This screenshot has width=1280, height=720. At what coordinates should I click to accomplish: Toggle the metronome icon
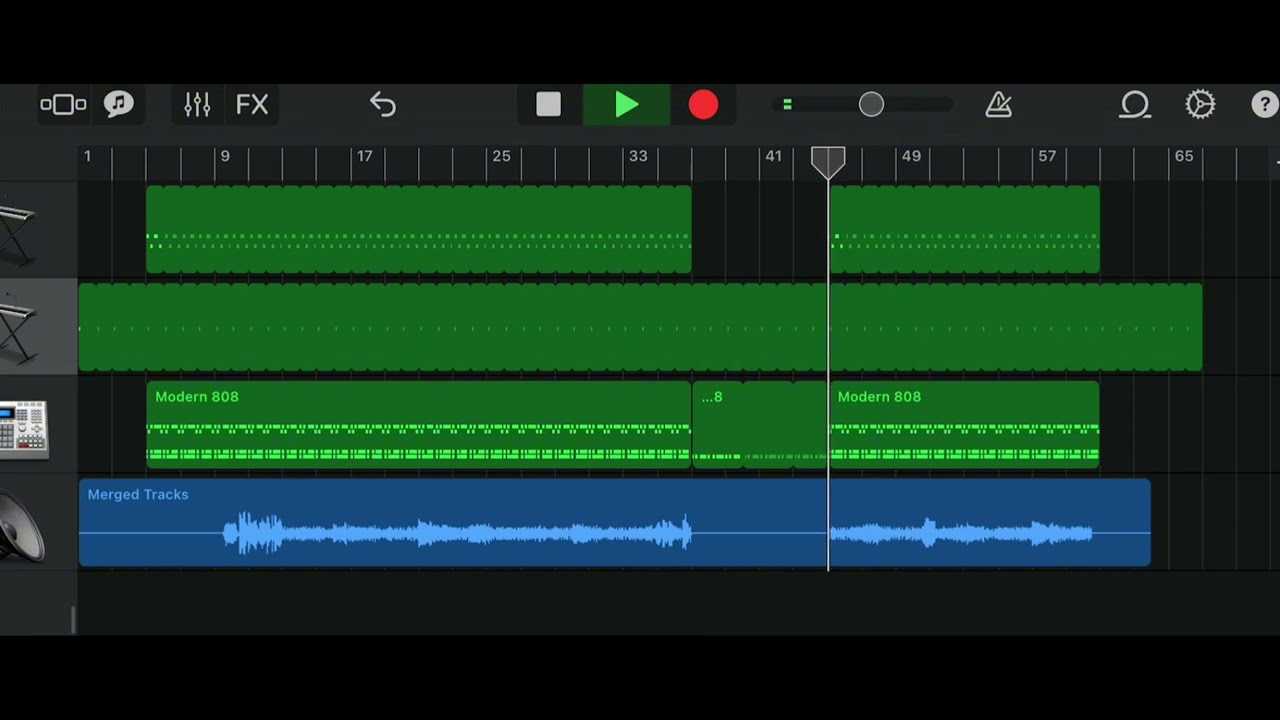click(999, 105)
